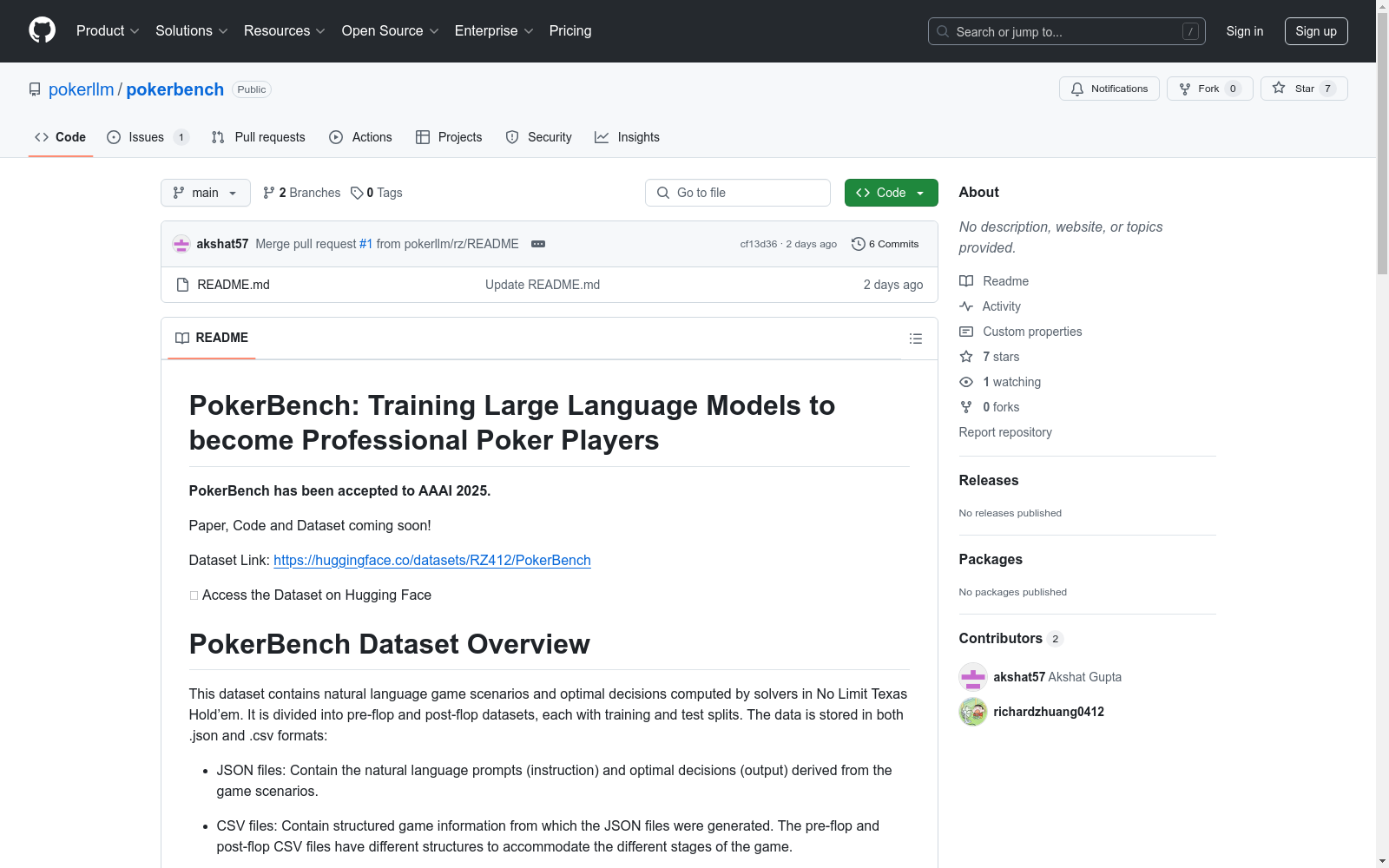View the 0 forks list
The width and height of the screenshot is (1389, 868).
click(x=990, y=407)
